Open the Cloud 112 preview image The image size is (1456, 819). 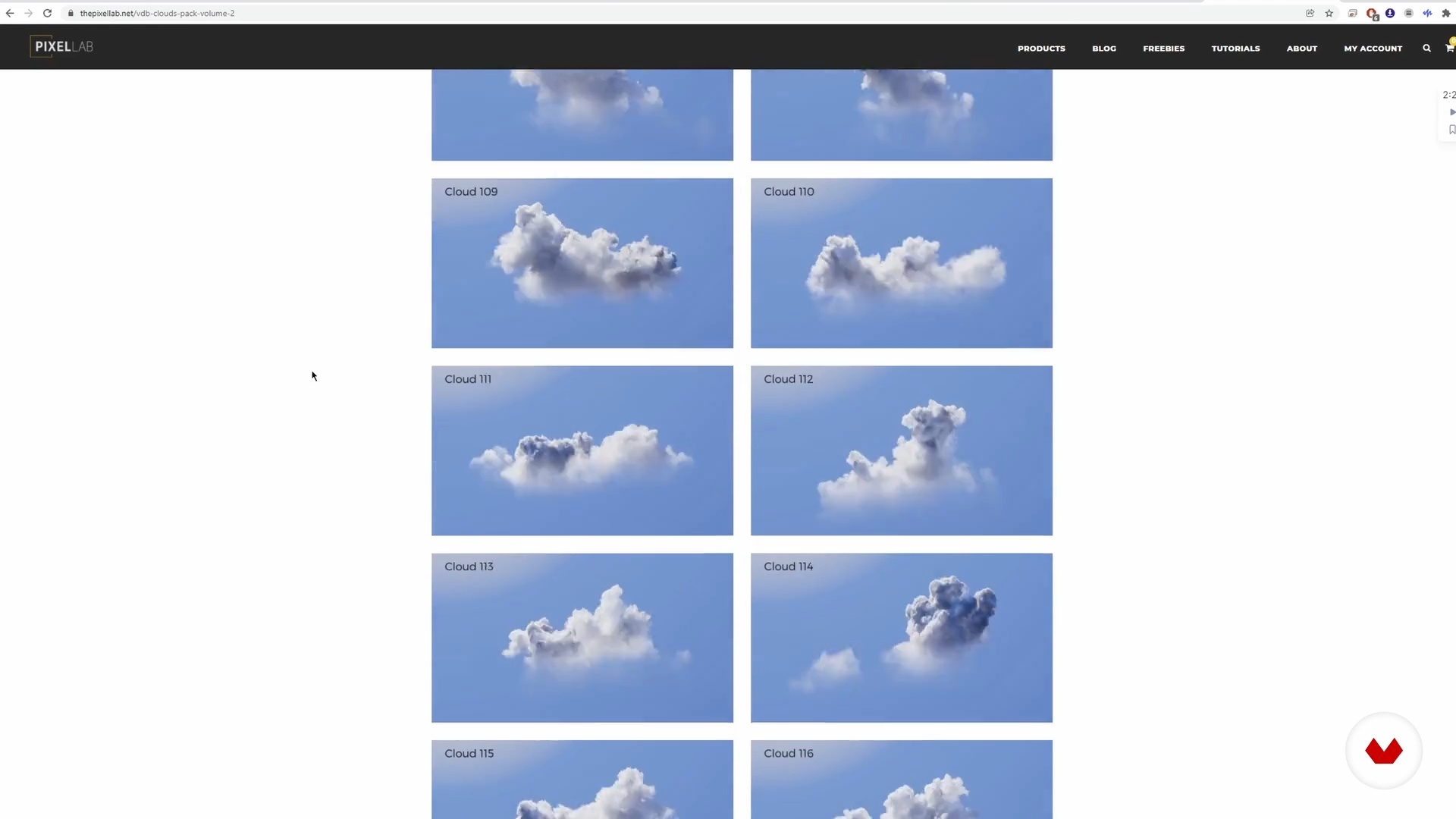click(x=902, y=450)
